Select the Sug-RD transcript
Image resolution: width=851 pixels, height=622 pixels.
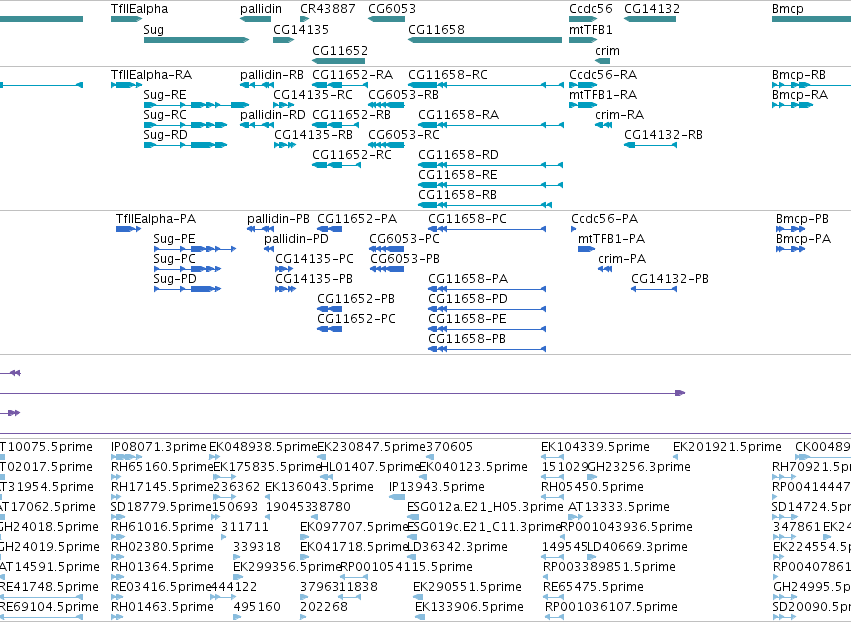click(185, 145)
